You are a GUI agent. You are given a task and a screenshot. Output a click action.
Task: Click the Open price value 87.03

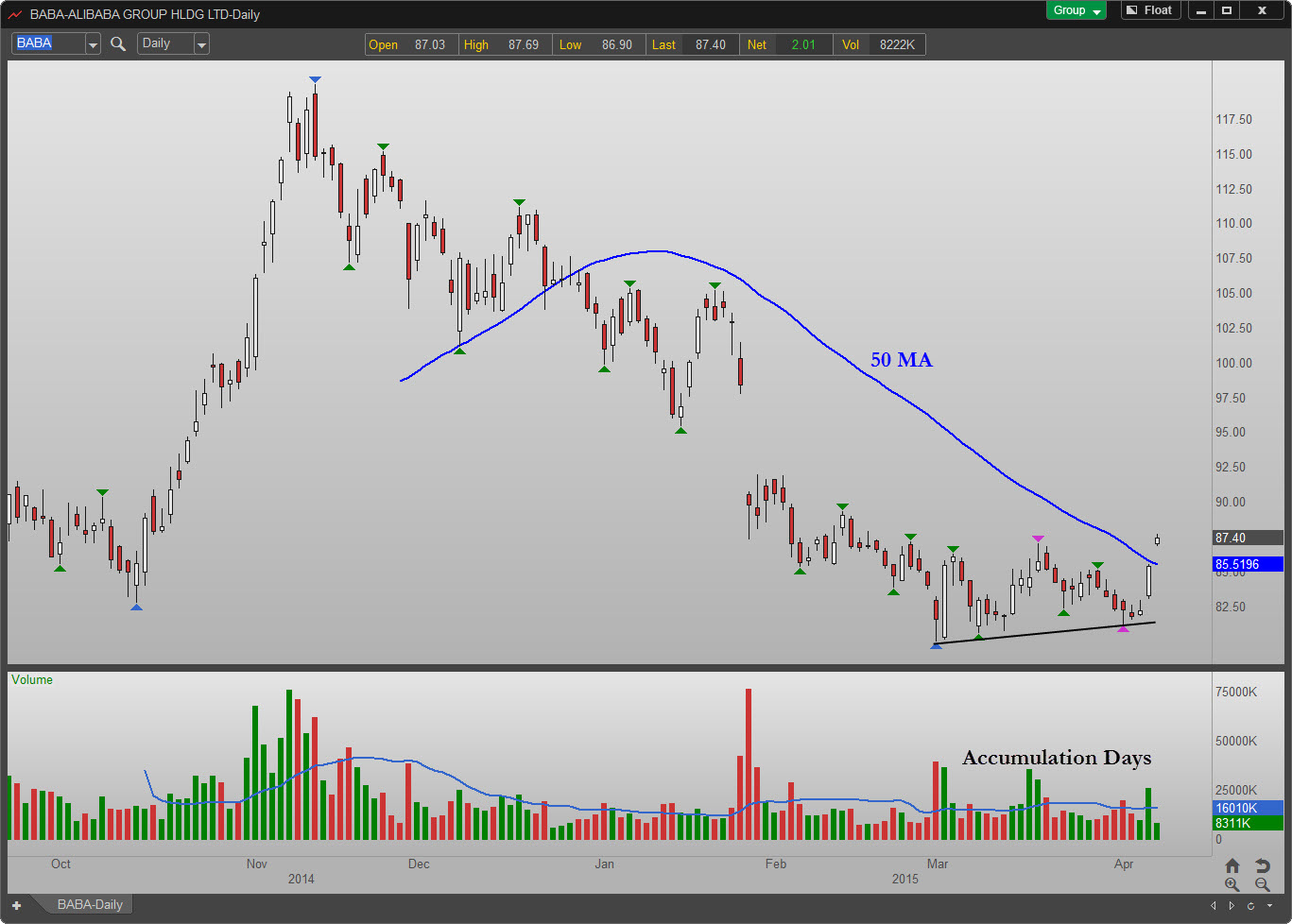[x=430, y=44]
